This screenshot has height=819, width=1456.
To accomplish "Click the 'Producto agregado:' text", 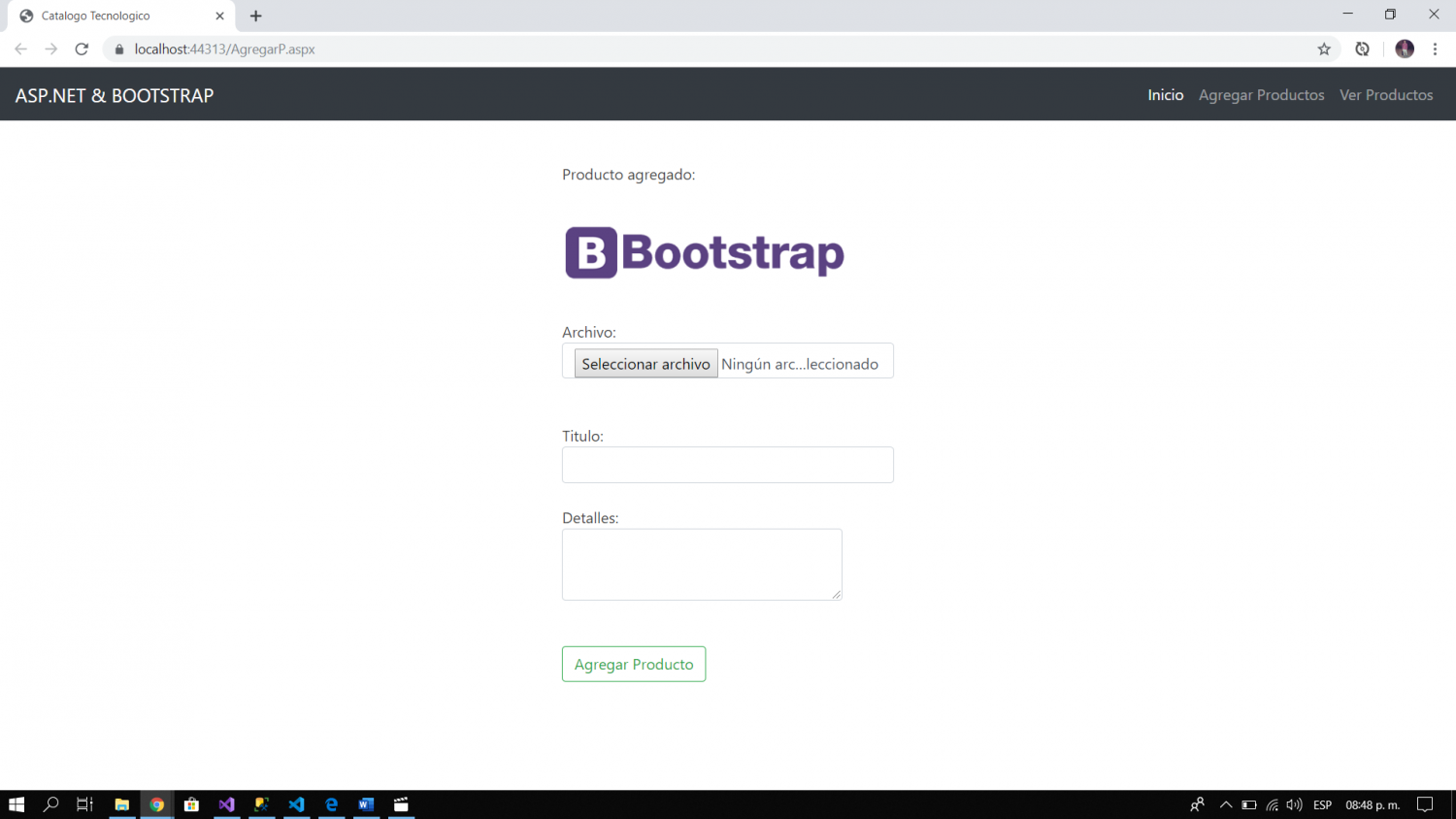I will 629,175.
